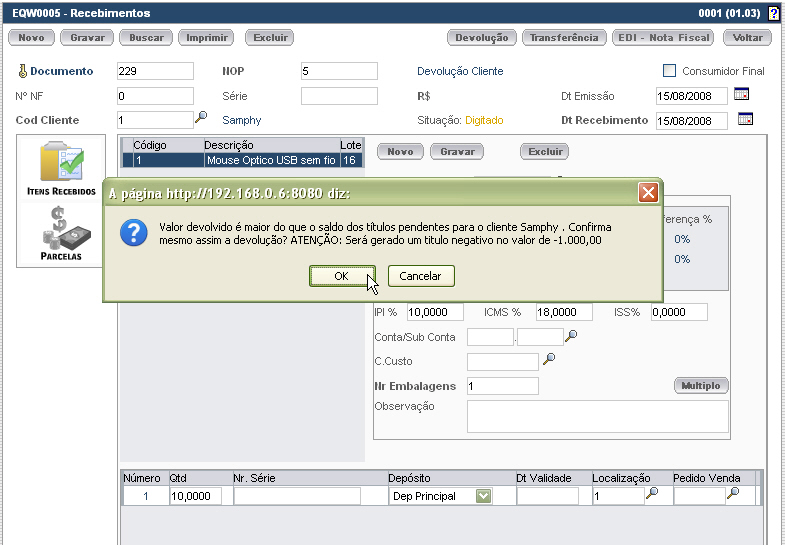Screen dimensions: 785x545
Task: Click the C.Custo search magnifier
Action: tap(548, 360)
